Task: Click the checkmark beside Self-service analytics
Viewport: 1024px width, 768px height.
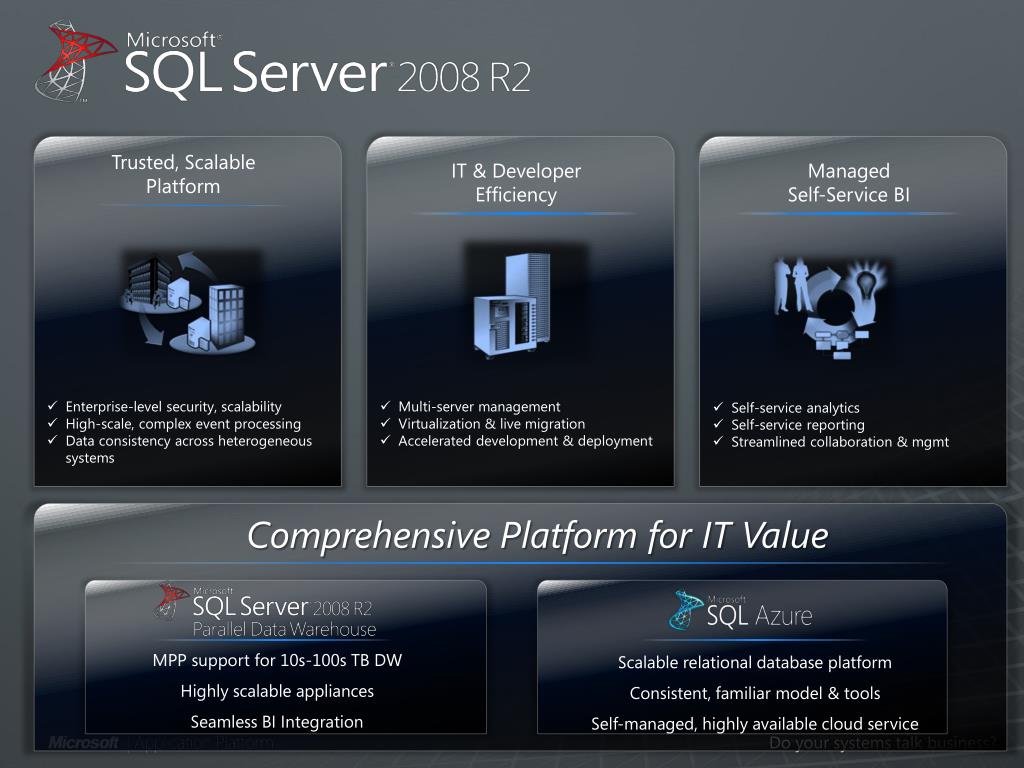Action: click(718, 407)
